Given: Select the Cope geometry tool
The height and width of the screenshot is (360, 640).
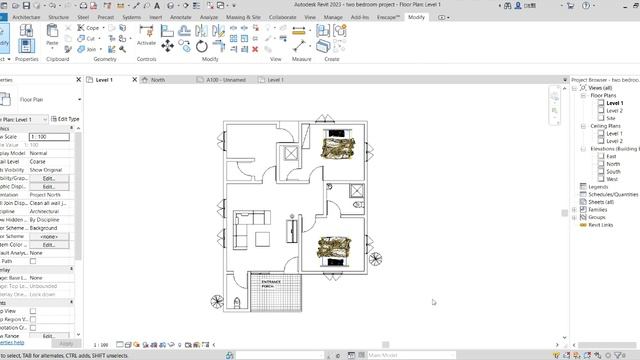Looking at the screenshot, I should point(89,28).
